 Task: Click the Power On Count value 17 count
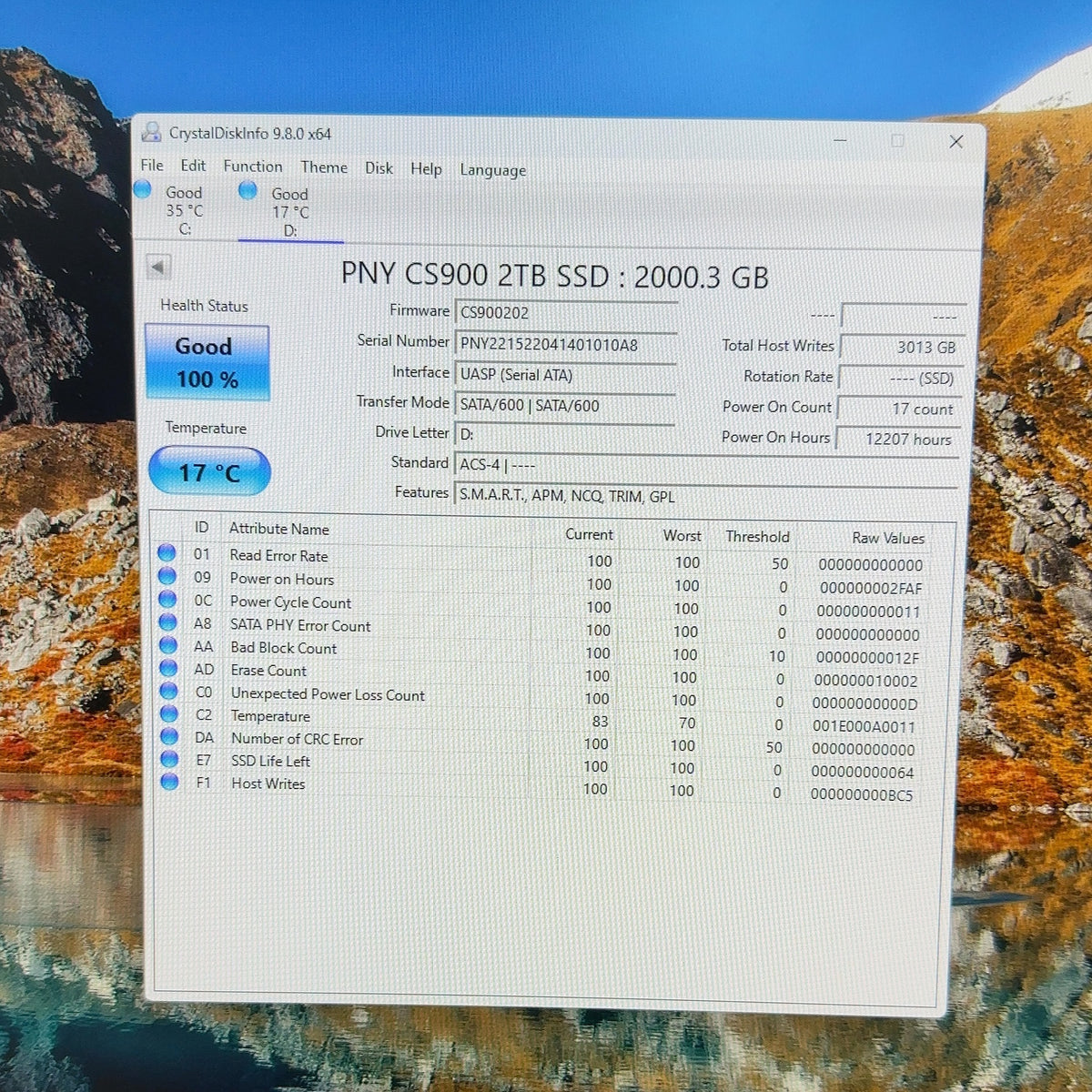point(897,409)
